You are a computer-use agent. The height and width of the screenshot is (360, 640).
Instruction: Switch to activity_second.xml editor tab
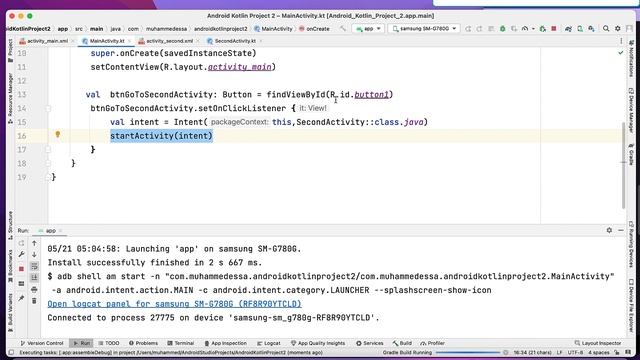(x=169, y=41)
